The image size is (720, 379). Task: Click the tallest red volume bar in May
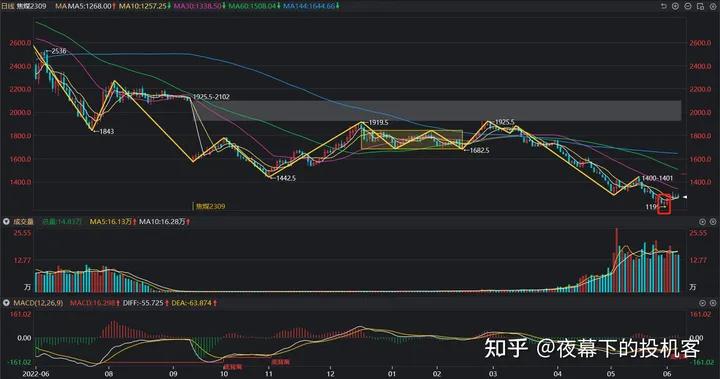[617, 260]
